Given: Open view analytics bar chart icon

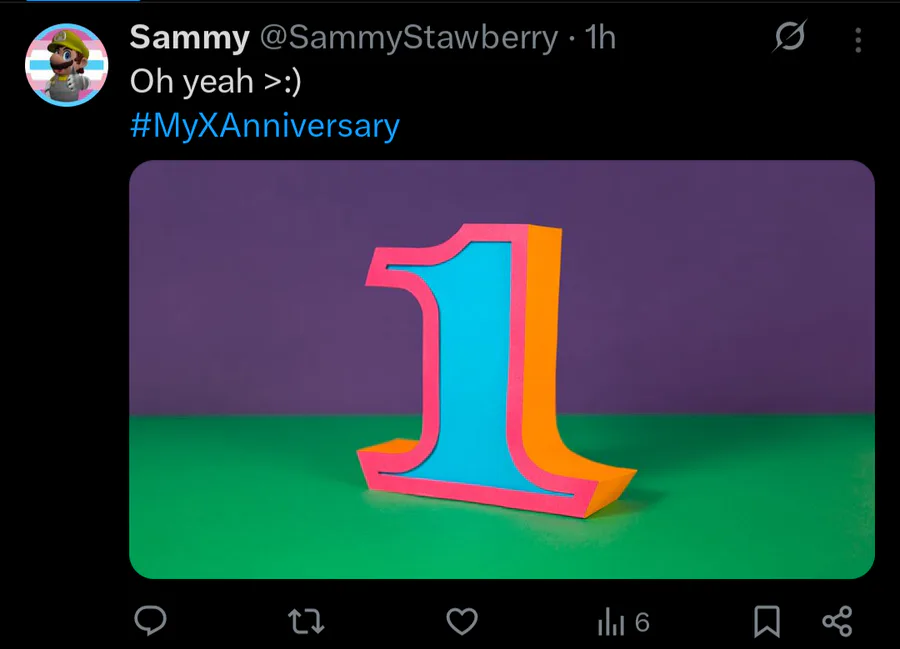Looking at the screenshot, I should 610,623.
